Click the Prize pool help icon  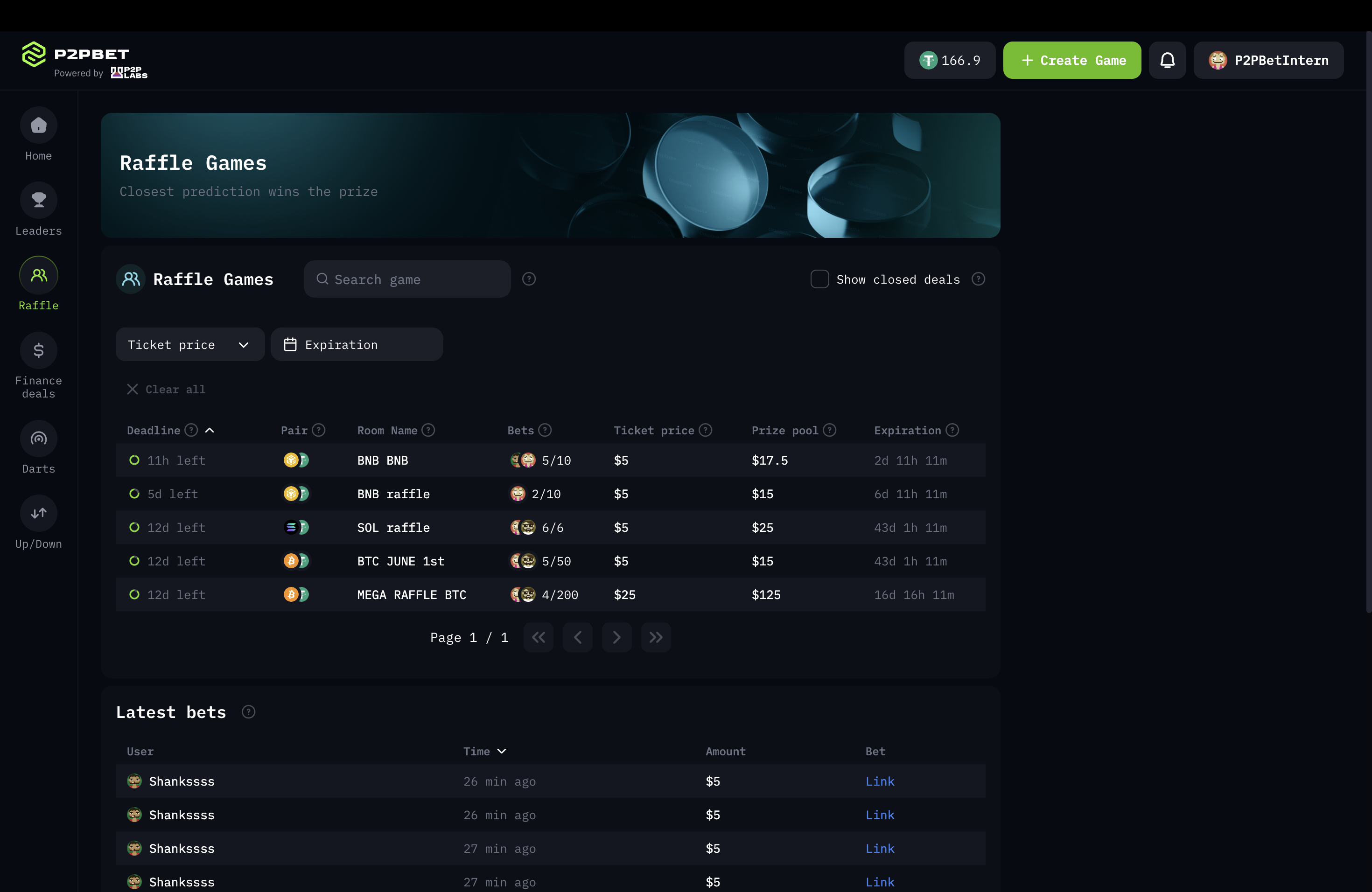pos(830,430)
